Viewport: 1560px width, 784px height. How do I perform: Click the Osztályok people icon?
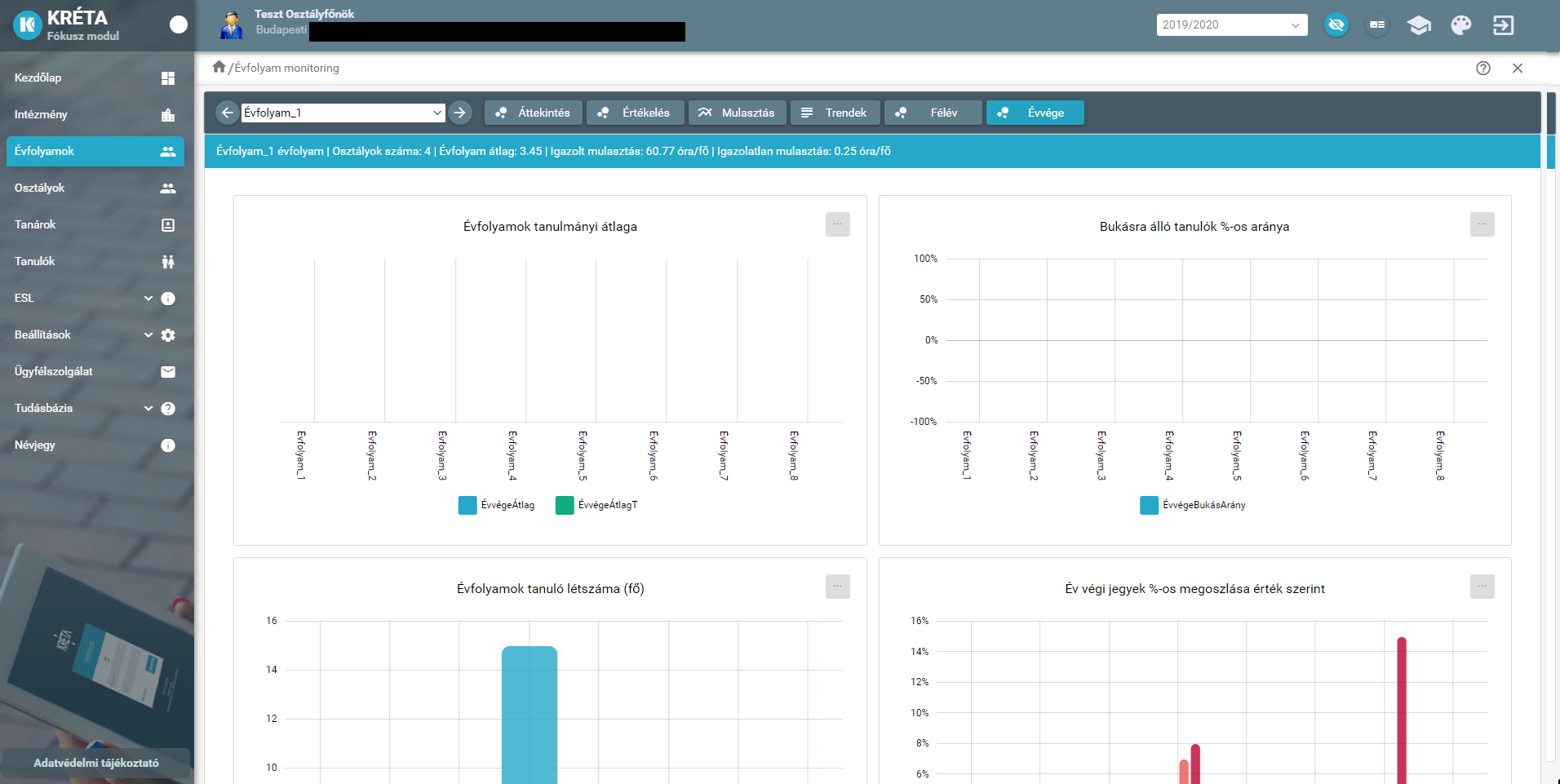tap(168, 188)
